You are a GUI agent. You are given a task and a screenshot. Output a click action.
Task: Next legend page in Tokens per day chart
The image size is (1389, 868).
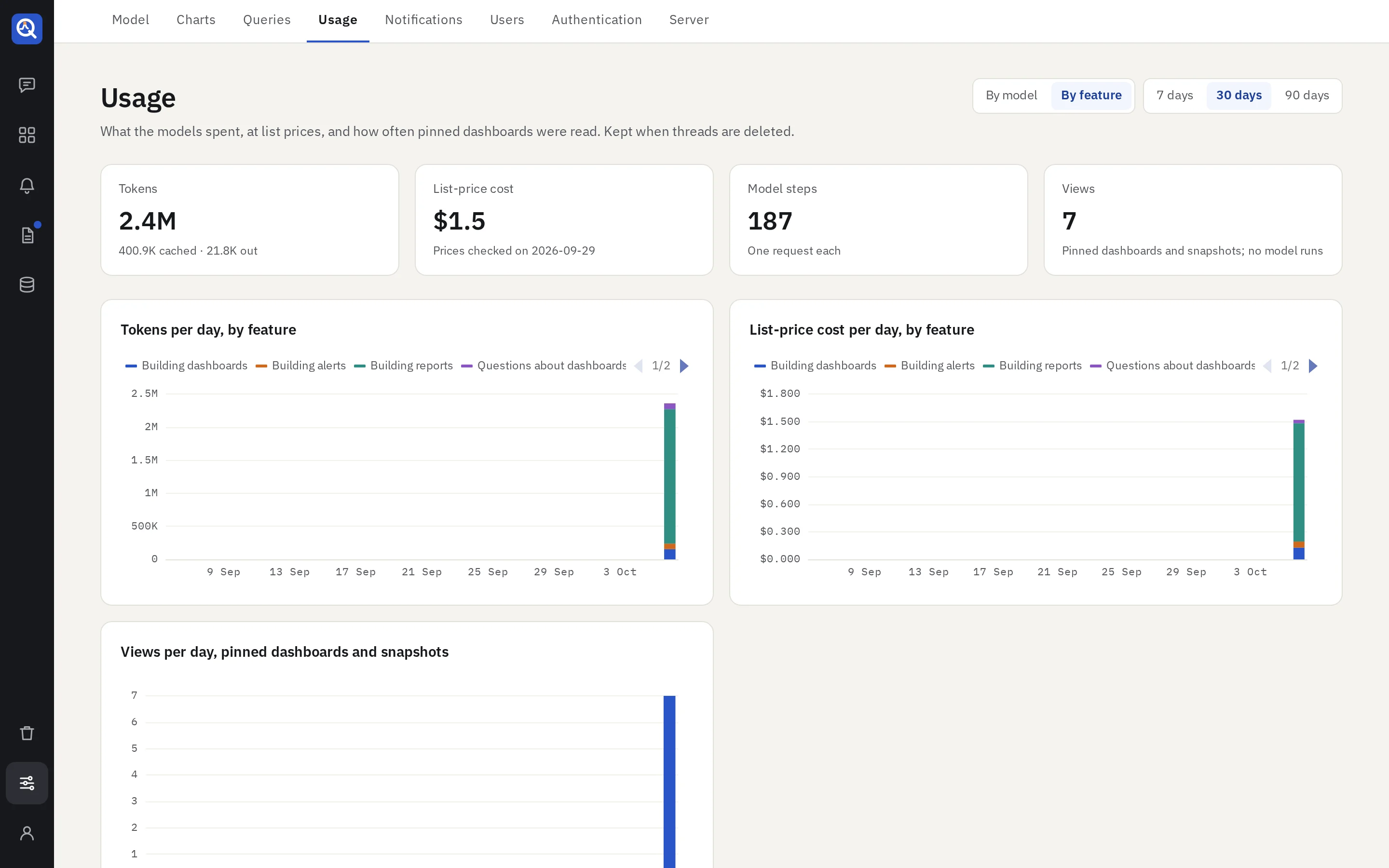pos(684,366)
